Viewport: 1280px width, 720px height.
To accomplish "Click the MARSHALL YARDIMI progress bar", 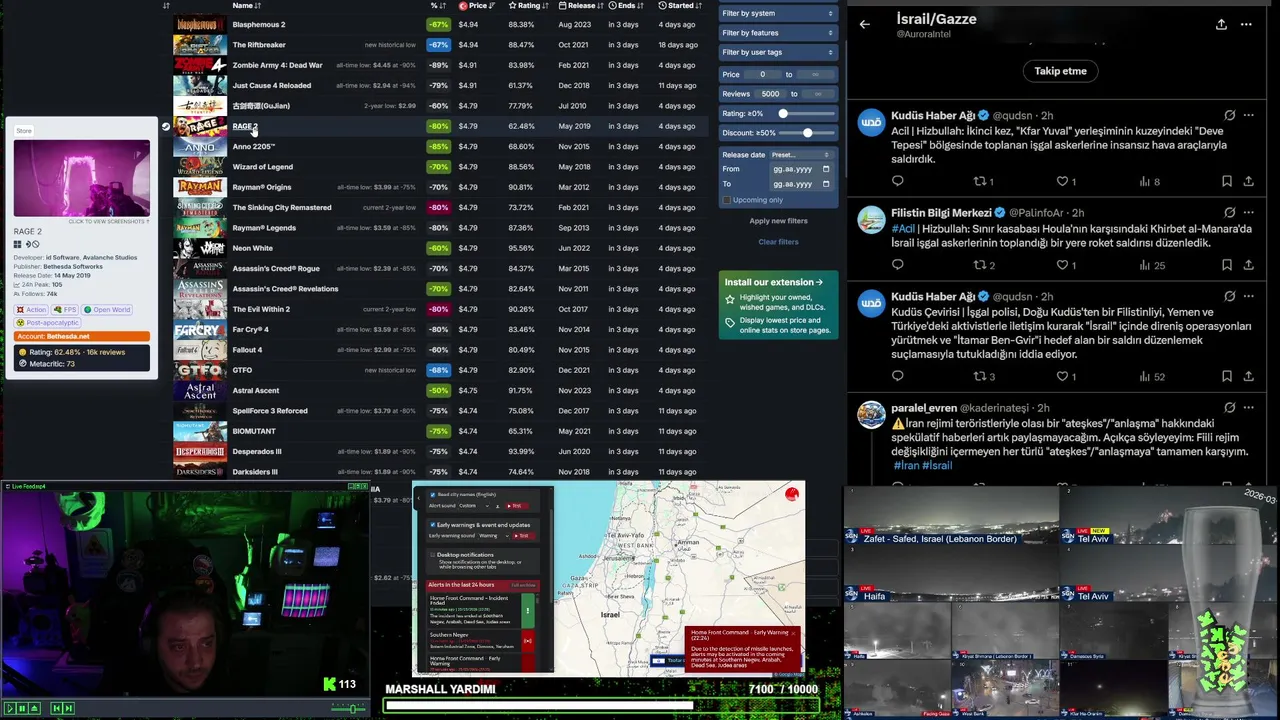I will point(601,705).
